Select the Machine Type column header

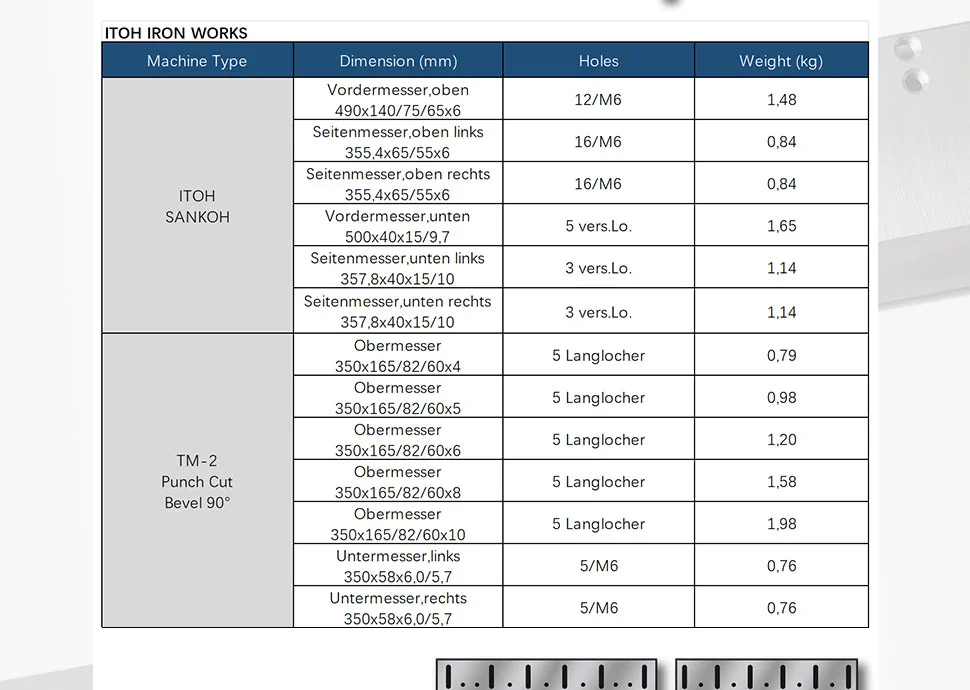pyautogui.click(x=197, y=61)
